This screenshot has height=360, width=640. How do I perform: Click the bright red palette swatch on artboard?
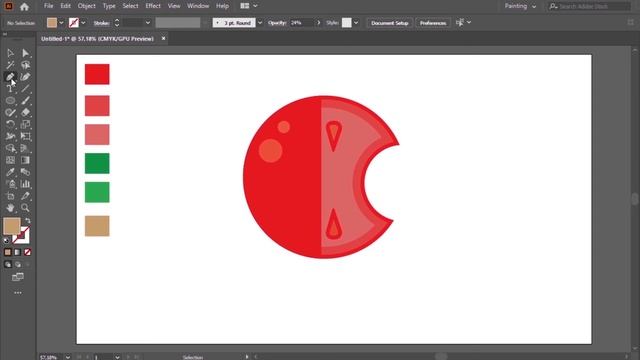click(97, 74)
